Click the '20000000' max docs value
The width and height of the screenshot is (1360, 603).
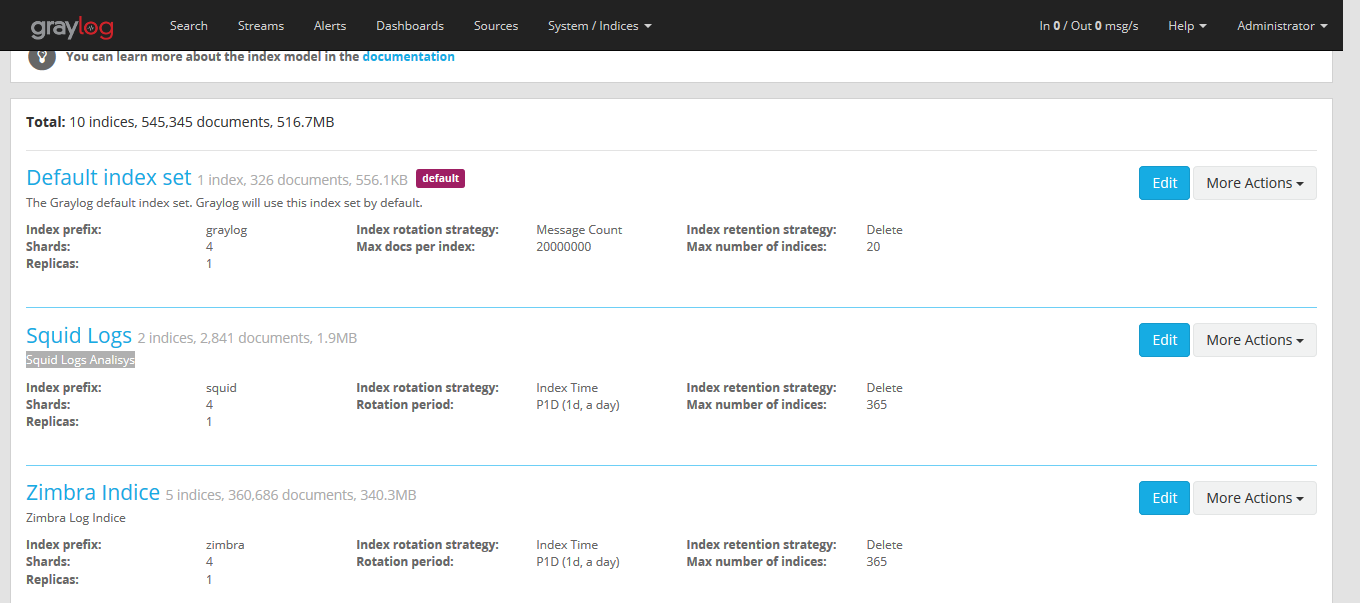[x=564, y=247]
